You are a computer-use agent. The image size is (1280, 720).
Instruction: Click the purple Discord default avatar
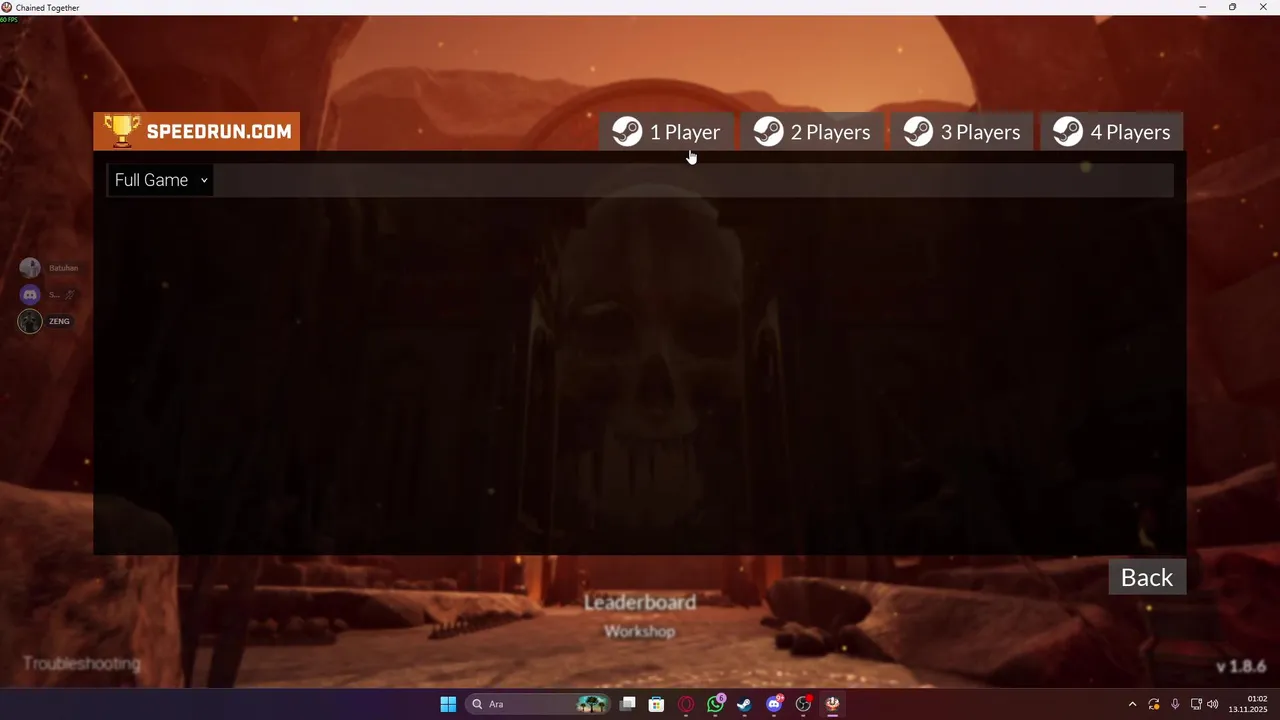tap(30, 294)
